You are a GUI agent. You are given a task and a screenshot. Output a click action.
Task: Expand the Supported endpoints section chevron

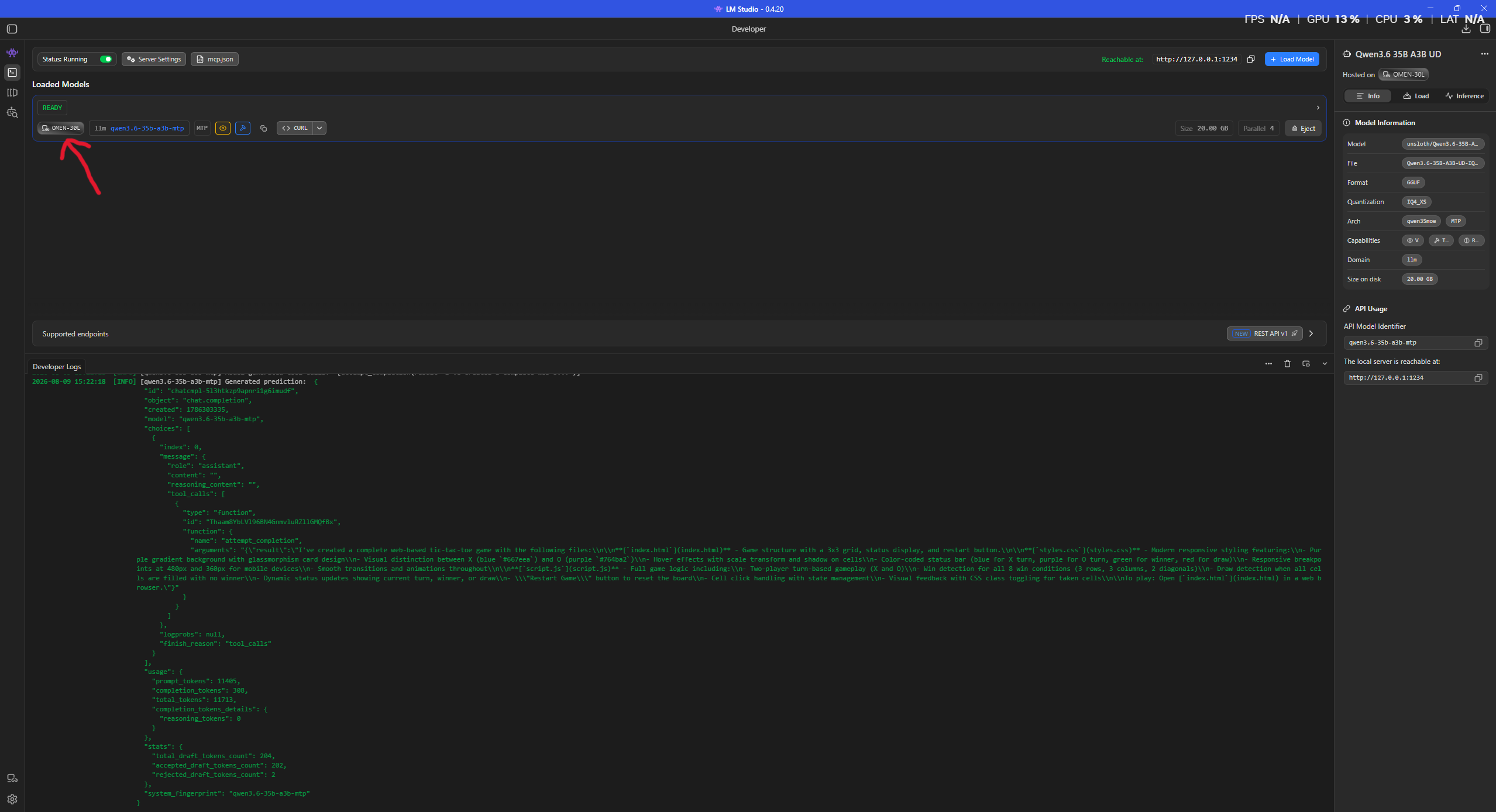click(x=1311, y=333)
